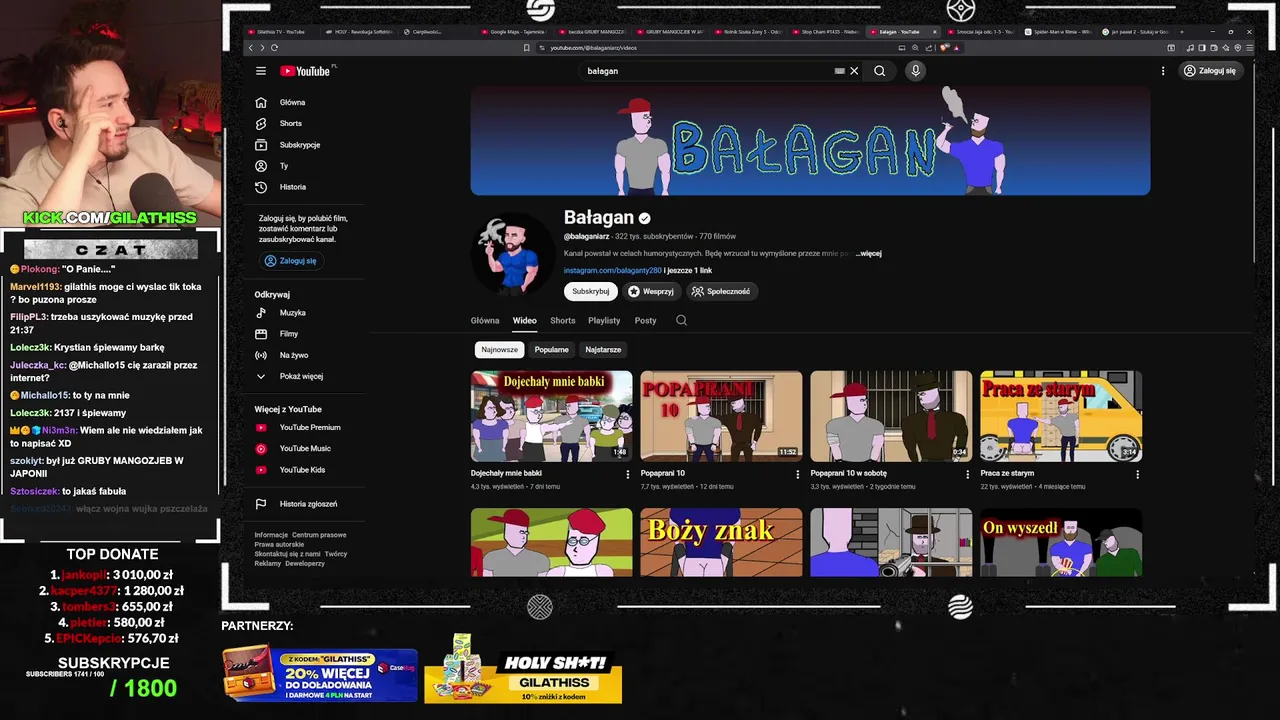The height and width of the screenshot is (720, 1280).
Task: Switch to the channel Shorts tab
Action: 563,321
